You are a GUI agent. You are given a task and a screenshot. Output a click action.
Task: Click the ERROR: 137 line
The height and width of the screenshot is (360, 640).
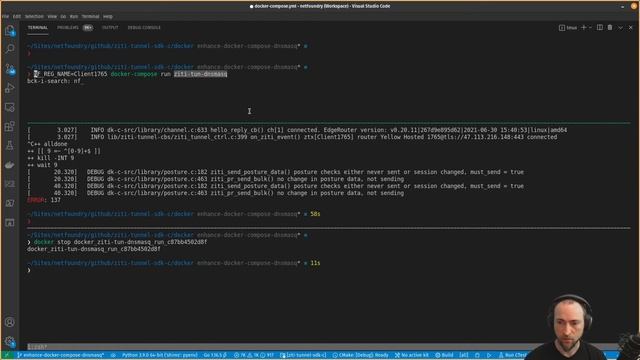pyautogui.click(x=44, y=200)
